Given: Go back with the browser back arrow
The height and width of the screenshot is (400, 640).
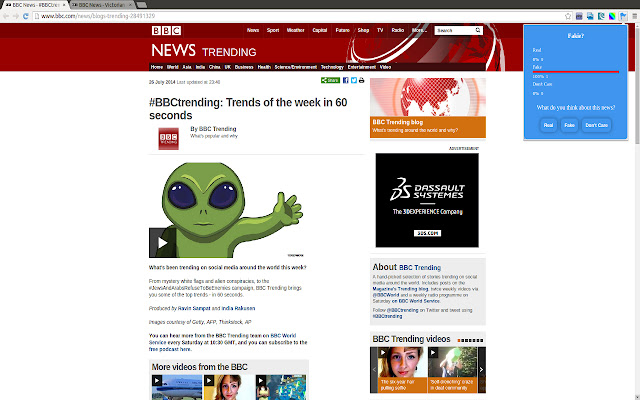Looking at the screenshot, I should pos(6,16).
